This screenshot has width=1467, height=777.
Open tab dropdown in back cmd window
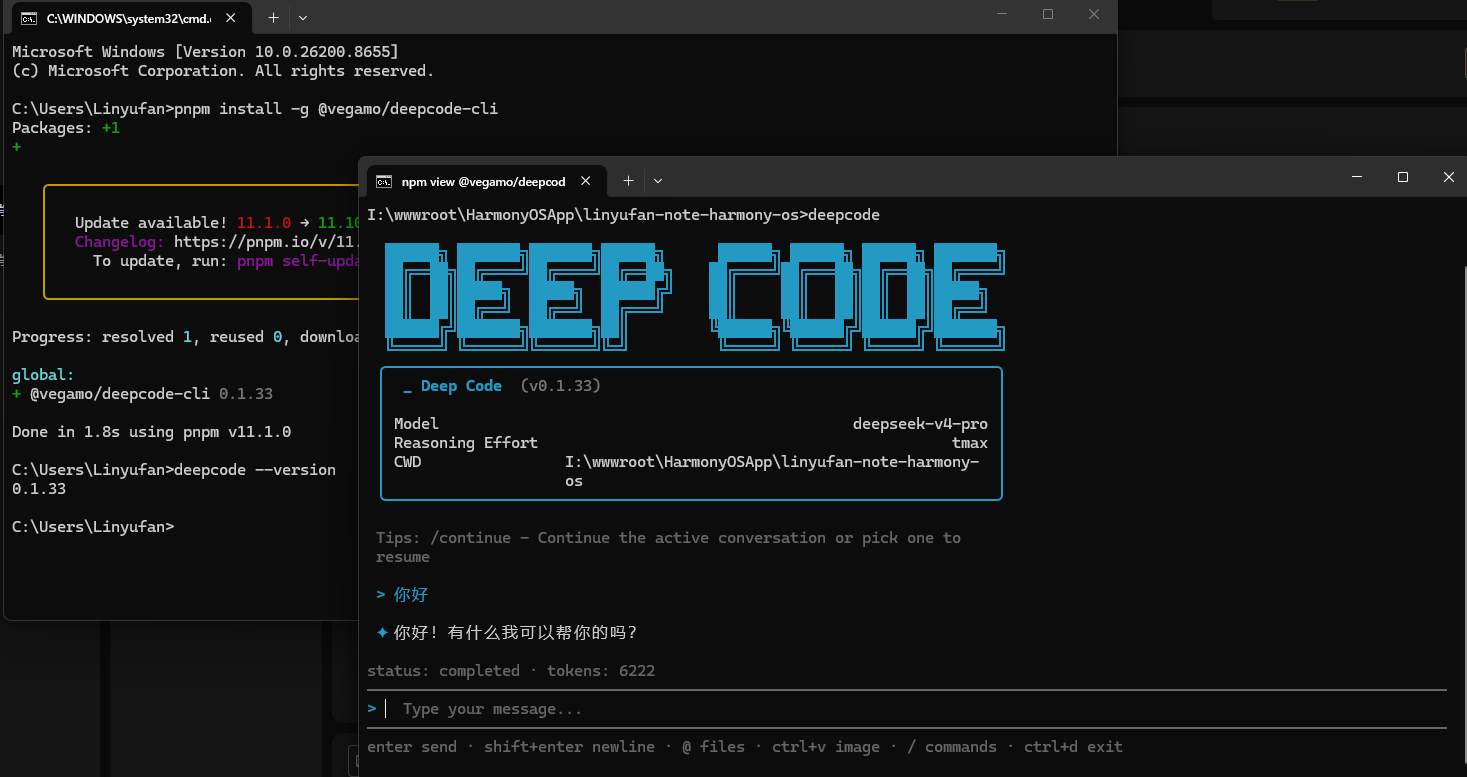(303, 18)
